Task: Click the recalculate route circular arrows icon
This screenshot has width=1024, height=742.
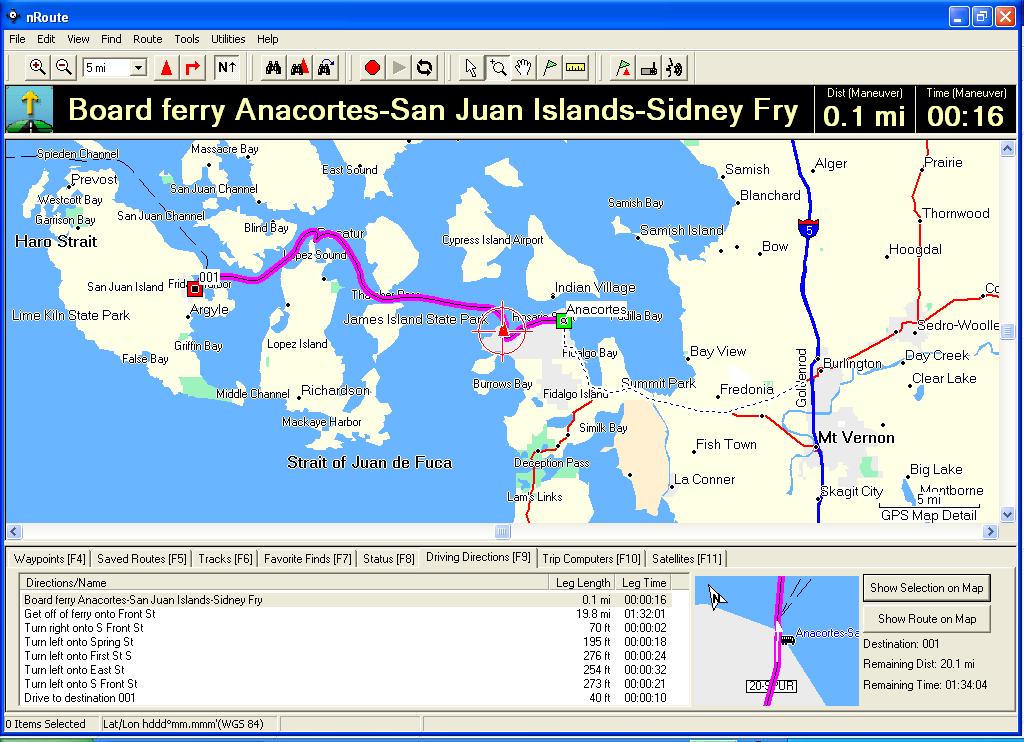Action: (424, 67)
